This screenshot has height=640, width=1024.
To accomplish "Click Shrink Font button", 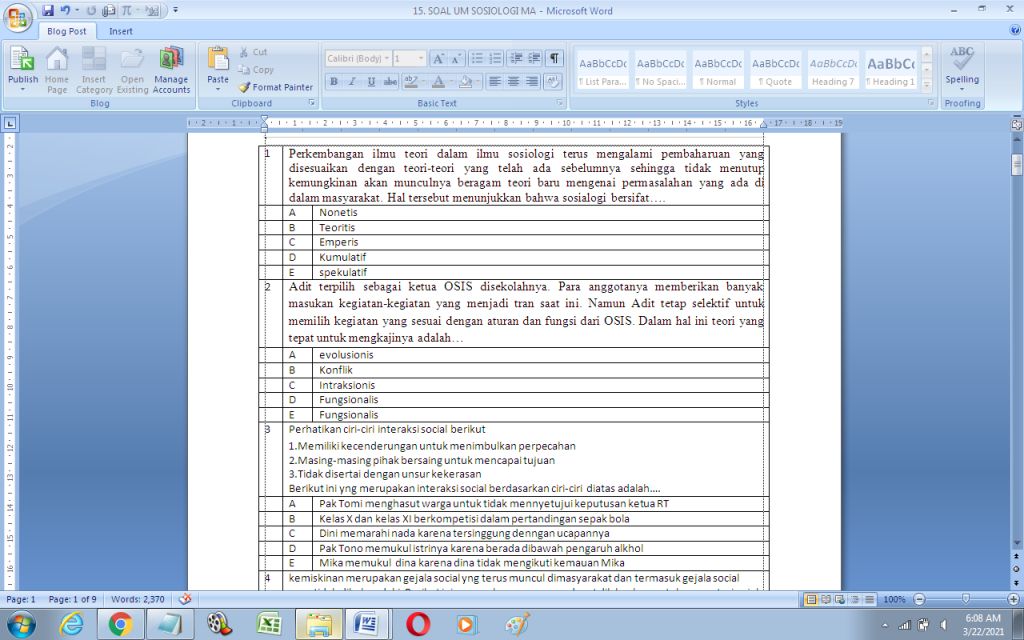I will [456, 58].
